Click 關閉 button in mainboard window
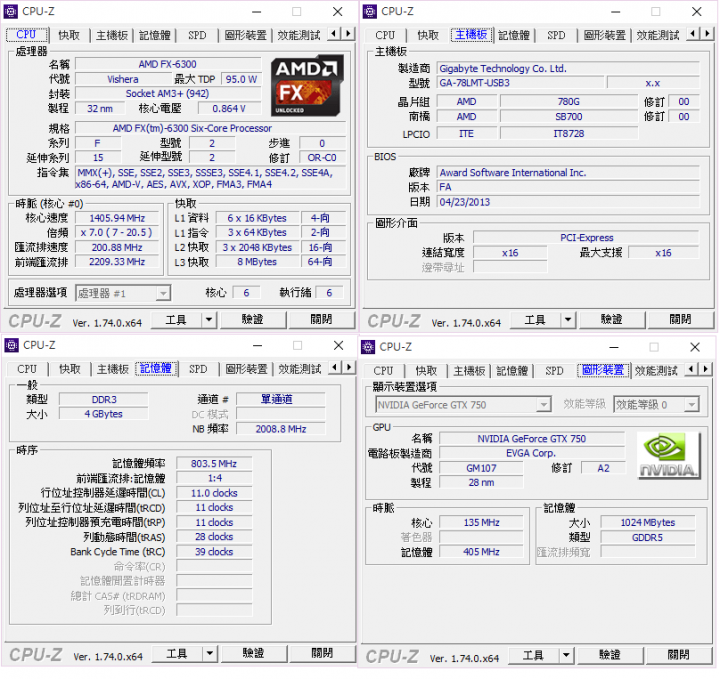The width and height of the screenshot is (720, 679). click(681, 319)
